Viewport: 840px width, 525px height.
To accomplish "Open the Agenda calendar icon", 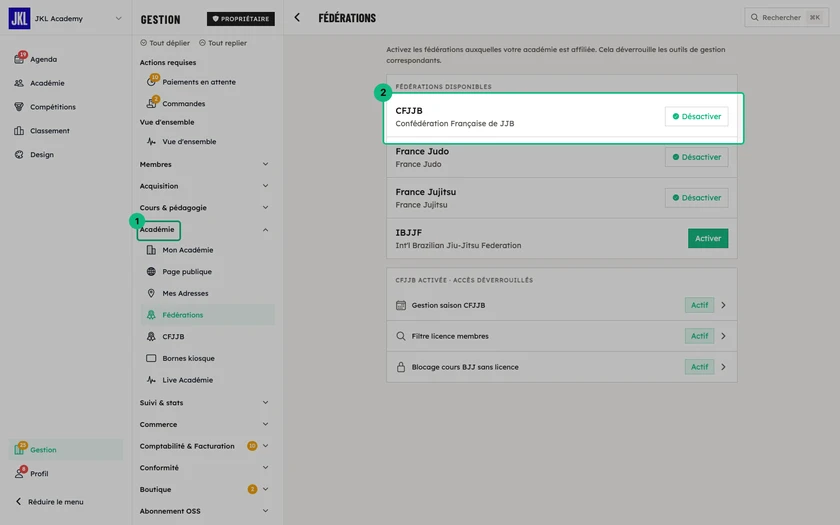I will click(19, 59).
